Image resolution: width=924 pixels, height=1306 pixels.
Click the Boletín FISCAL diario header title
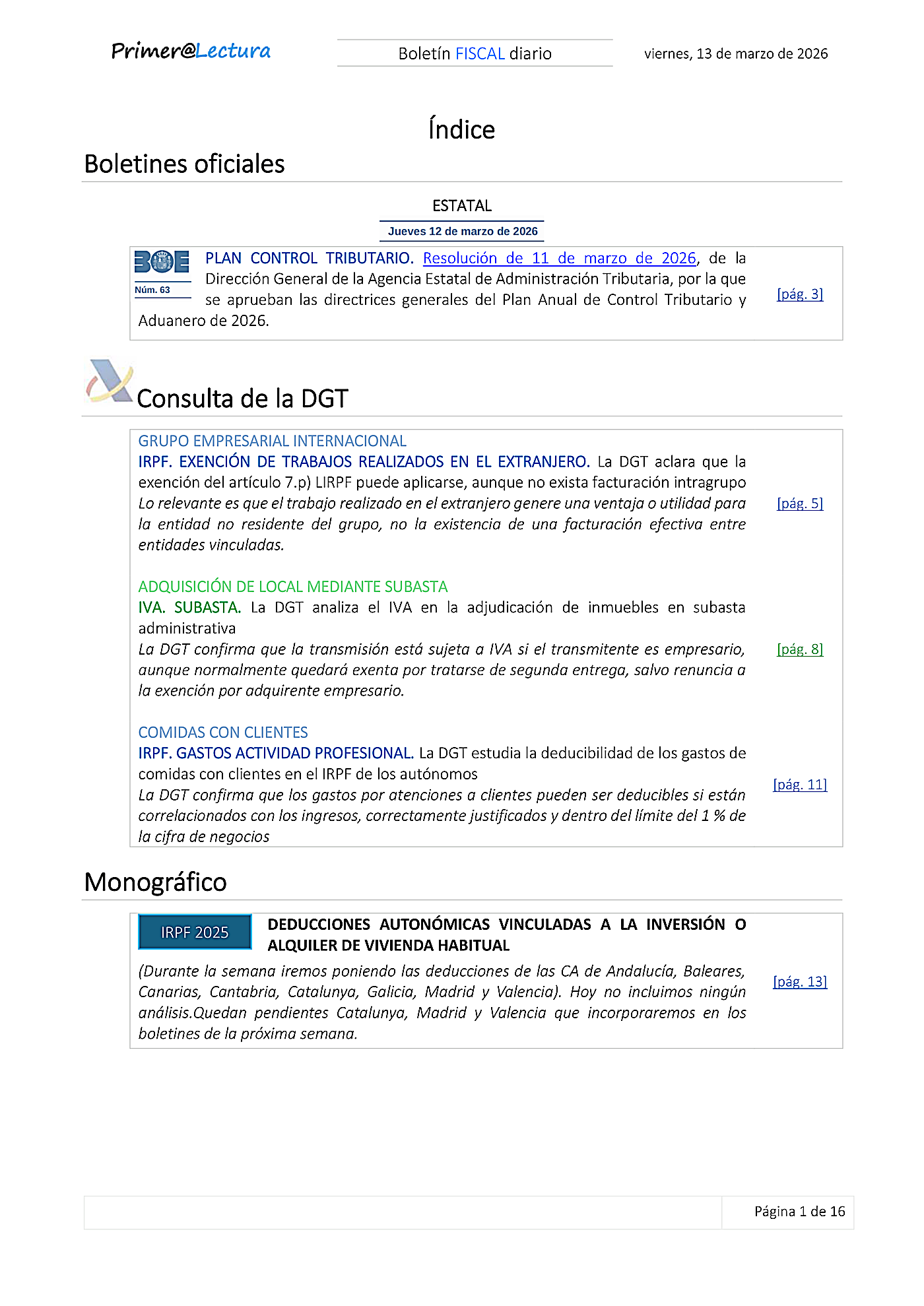tap(475, 53)
